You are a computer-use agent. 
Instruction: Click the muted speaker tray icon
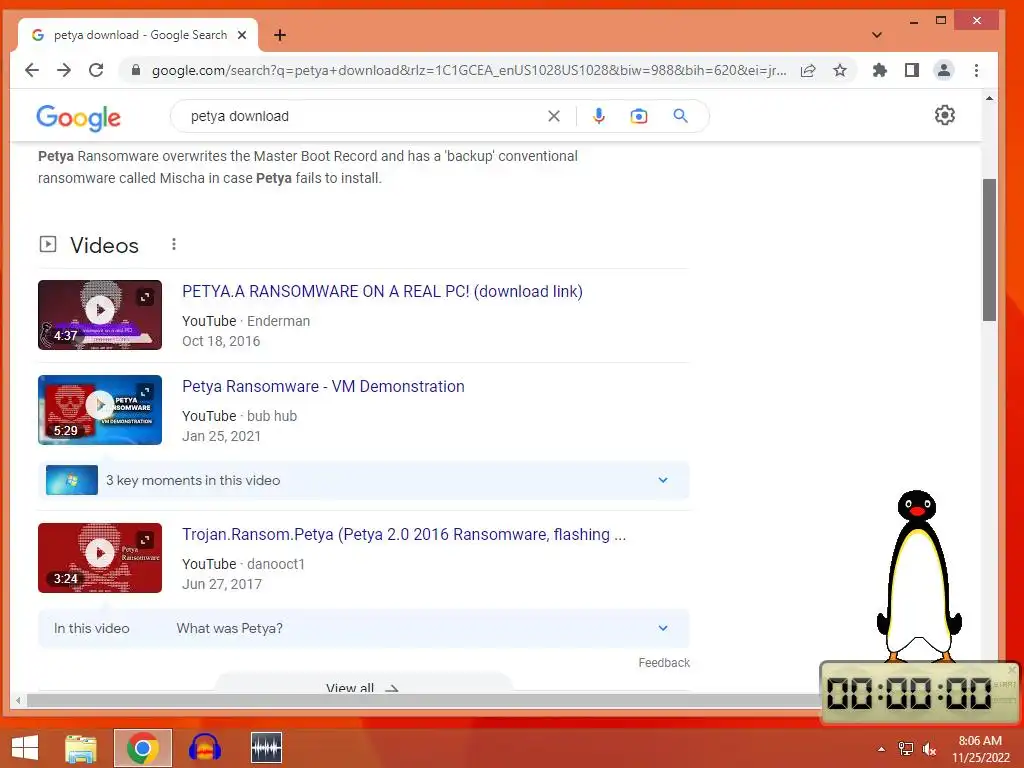(x=929, y=749)
